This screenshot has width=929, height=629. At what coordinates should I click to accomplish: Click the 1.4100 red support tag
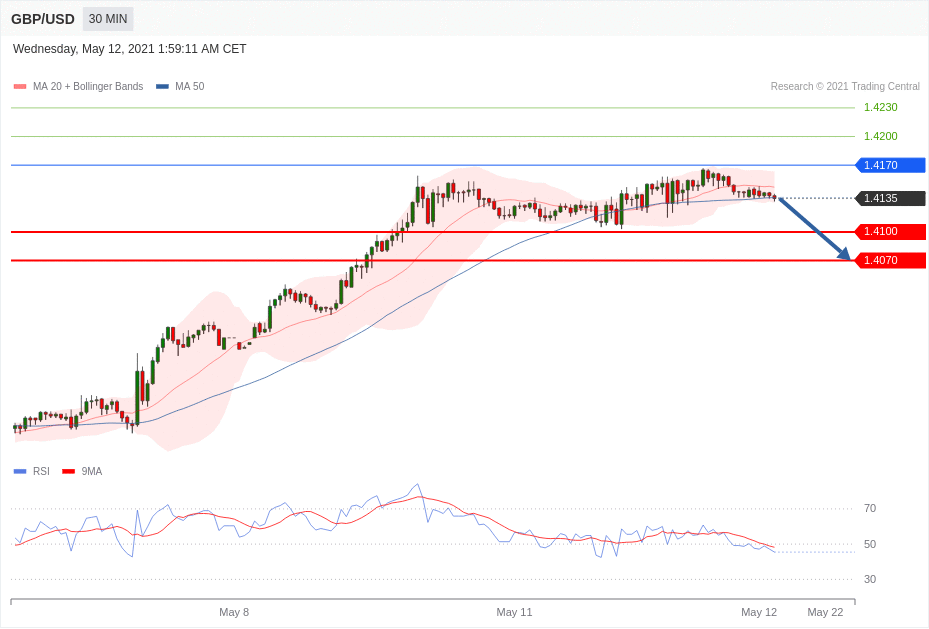[x=890, y=232]
